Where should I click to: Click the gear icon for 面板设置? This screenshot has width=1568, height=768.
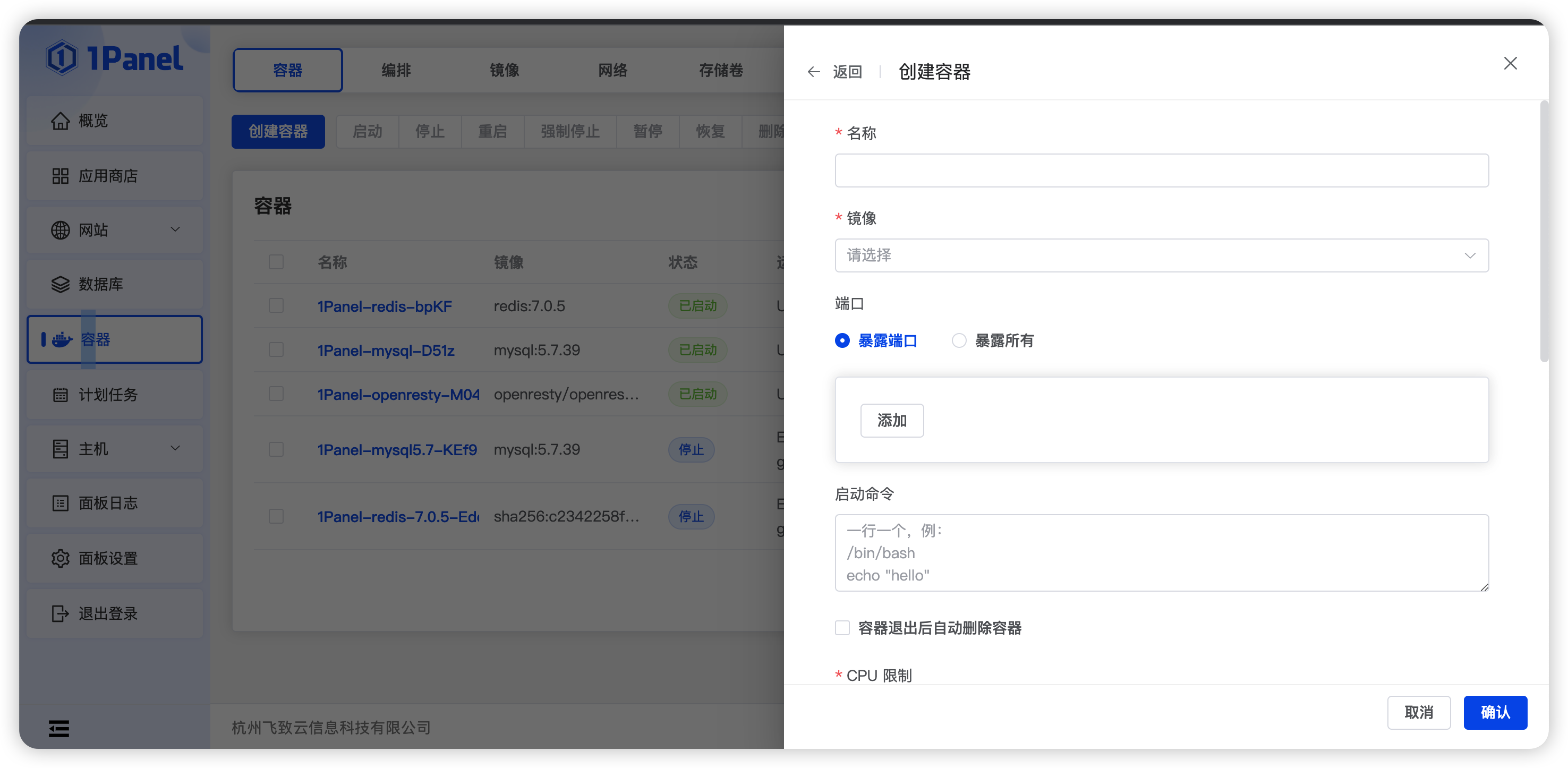[x=59, y=558]
